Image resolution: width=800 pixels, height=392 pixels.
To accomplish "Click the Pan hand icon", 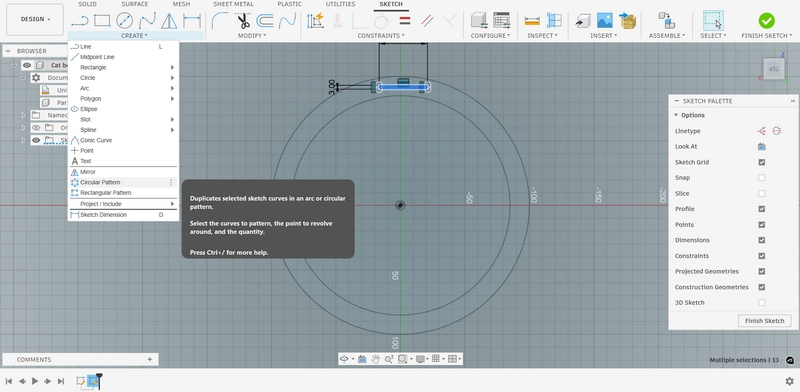I will point(376,359).
